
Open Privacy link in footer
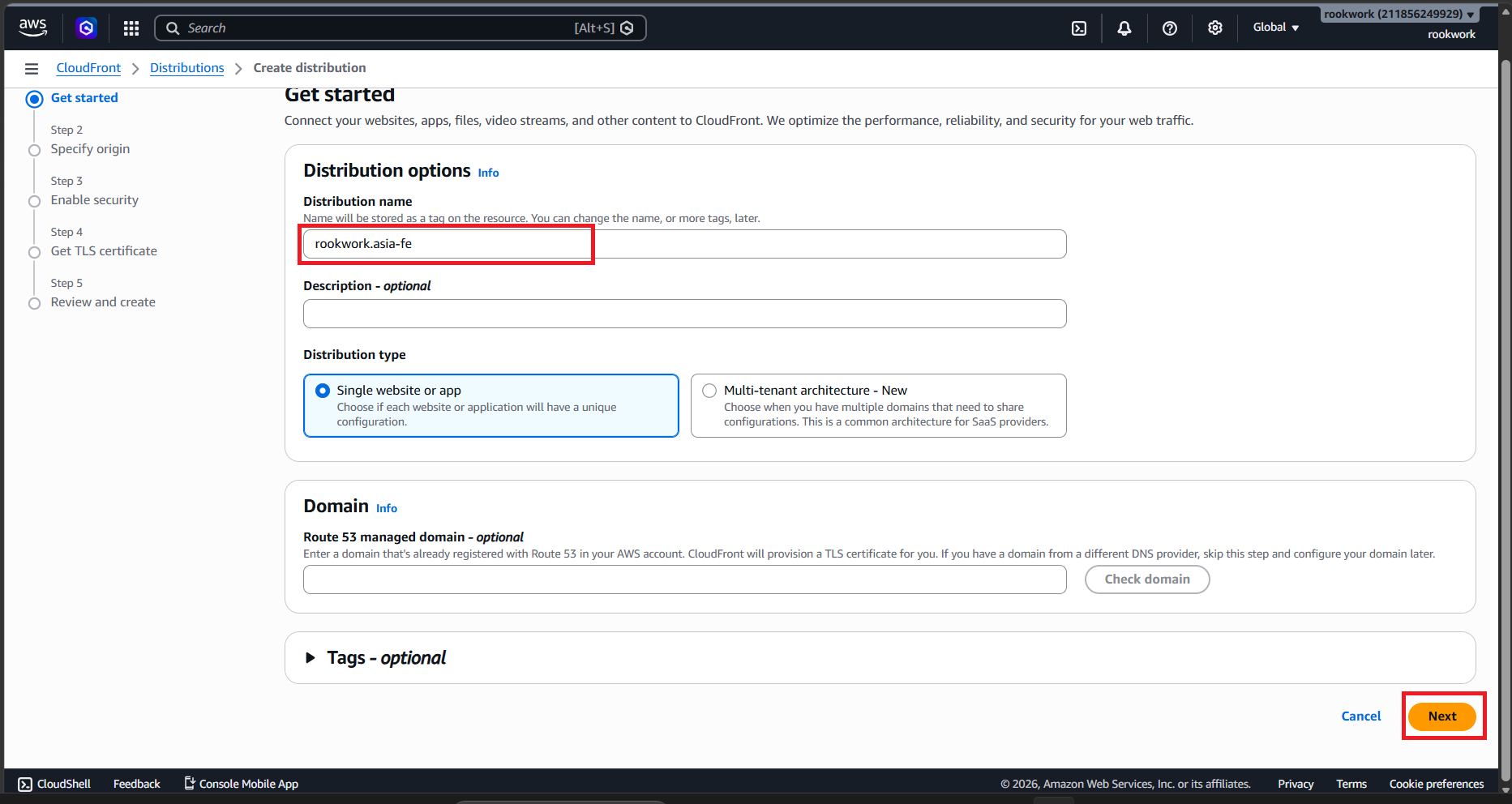point(1296,784)
